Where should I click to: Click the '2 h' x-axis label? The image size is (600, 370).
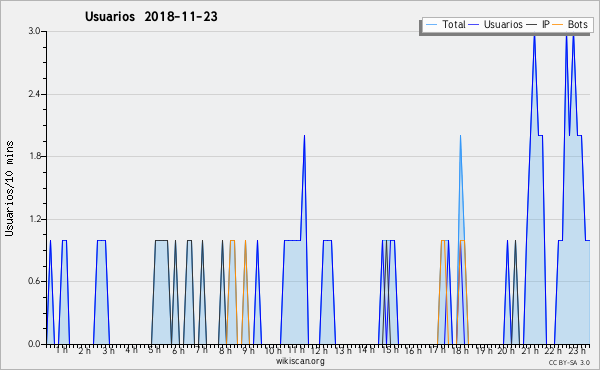point(85,350)
